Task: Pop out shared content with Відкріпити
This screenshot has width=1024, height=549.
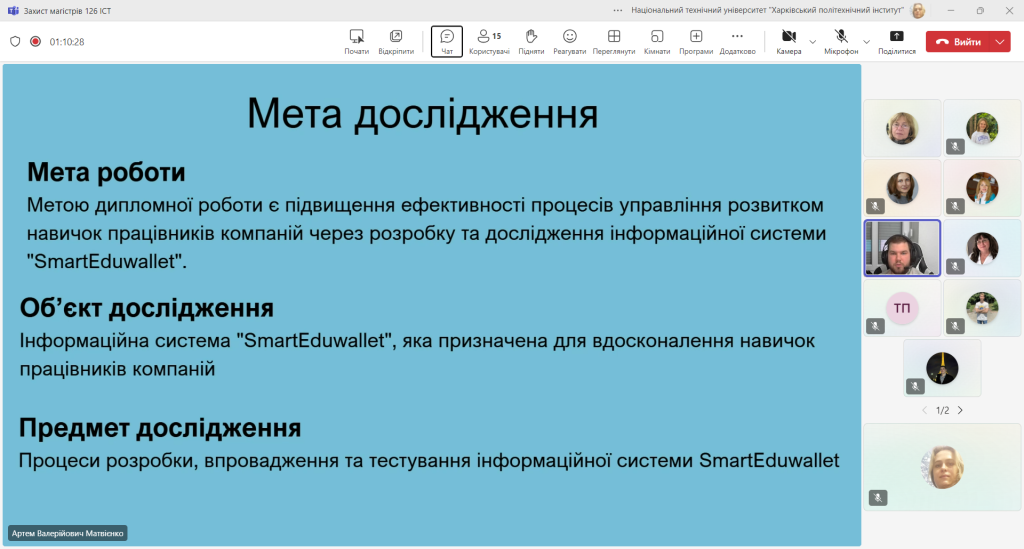Action: (x=396, y=42)
